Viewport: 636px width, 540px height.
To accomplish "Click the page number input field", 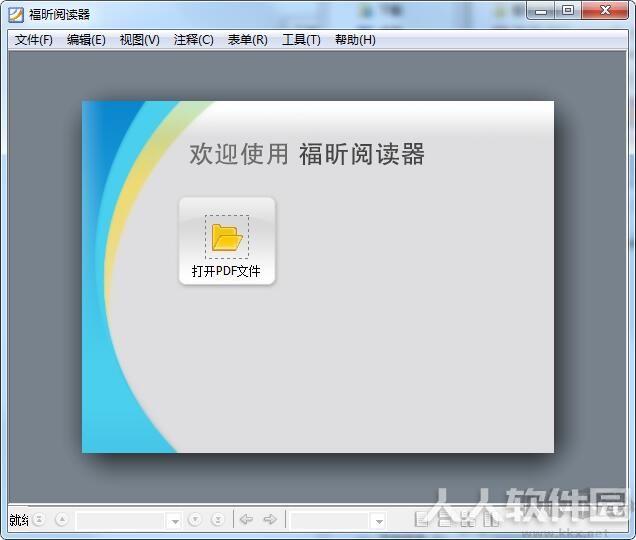I will point(120,521).
